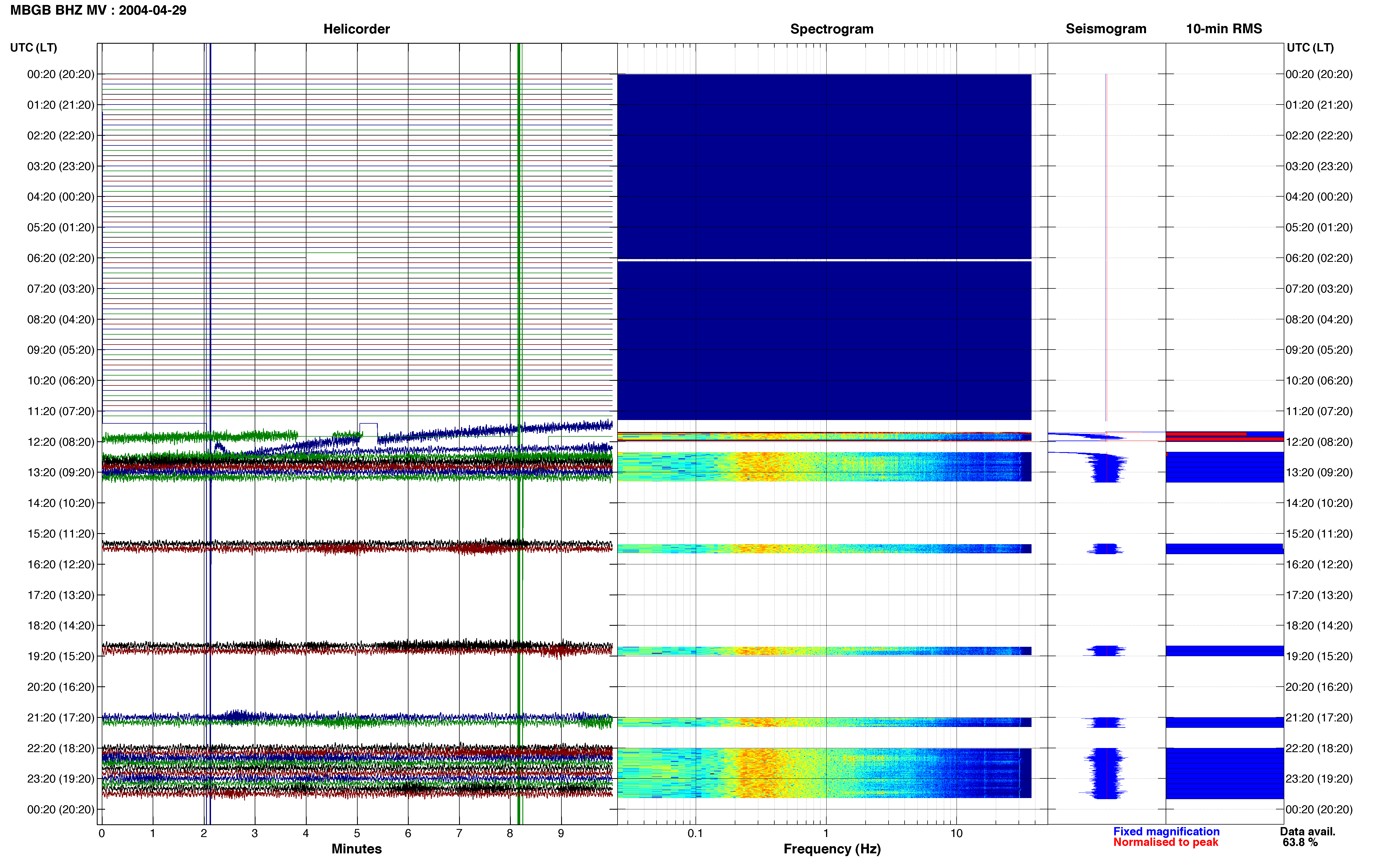Click the Fixed magnification legend text
This screenshot has height=868, width=1388.
(1166, 831)
